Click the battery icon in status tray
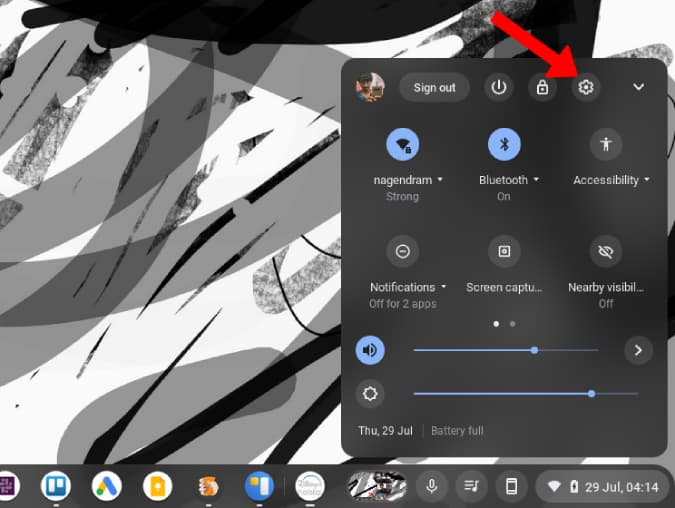The image size is (675, 508). point(574,487)
